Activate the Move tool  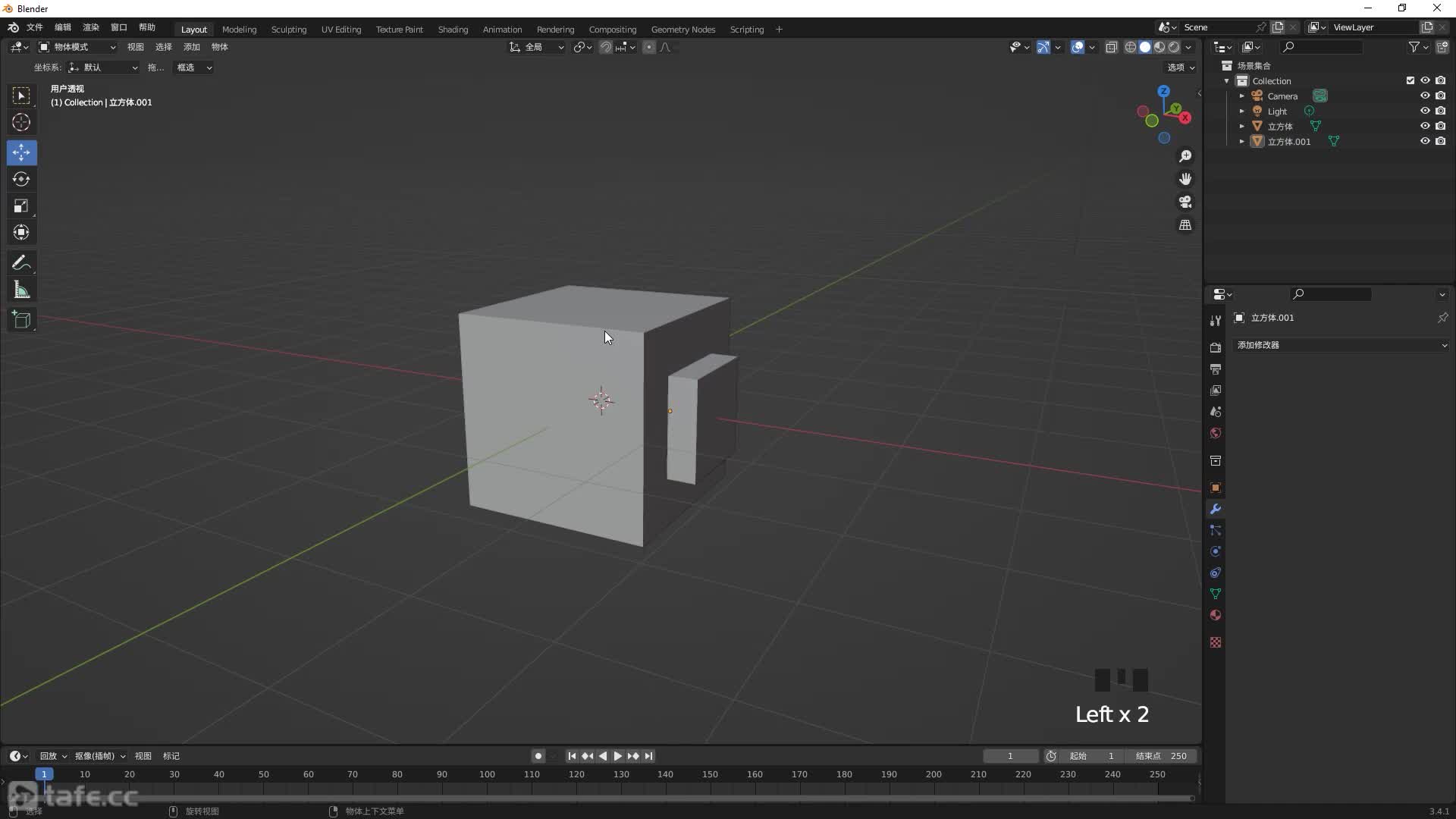pos(21,152)
